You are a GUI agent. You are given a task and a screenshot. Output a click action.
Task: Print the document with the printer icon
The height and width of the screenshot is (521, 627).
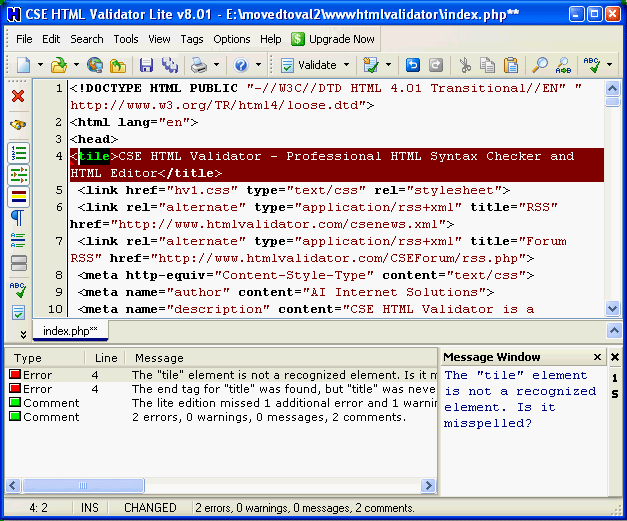point(199,65)
